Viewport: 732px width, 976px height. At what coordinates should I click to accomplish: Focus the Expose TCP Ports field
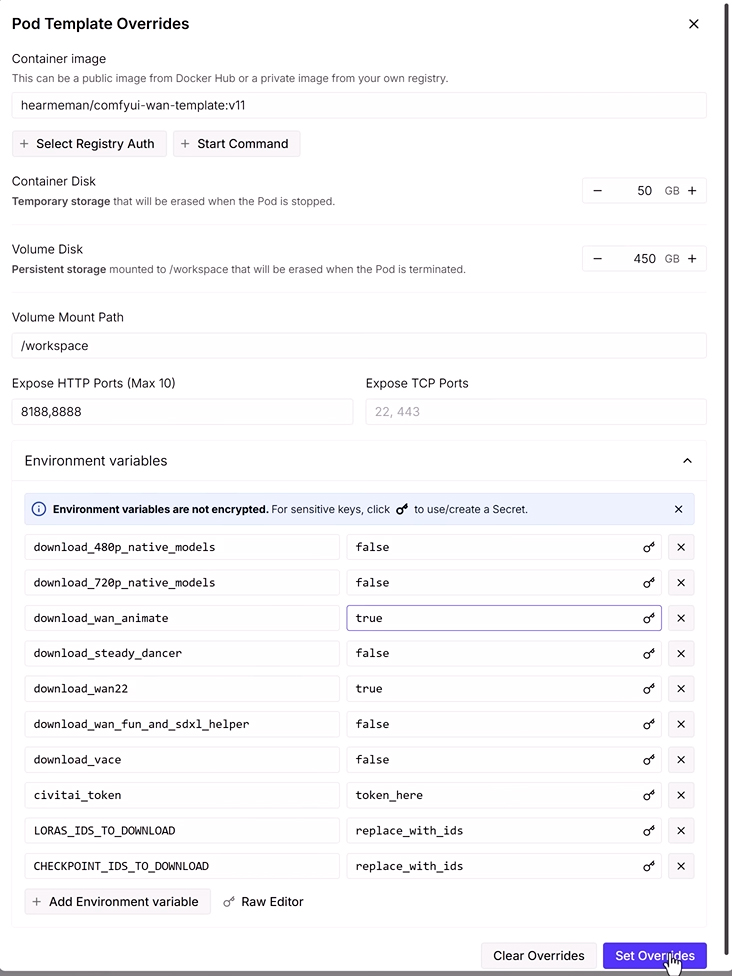point(536,411)
